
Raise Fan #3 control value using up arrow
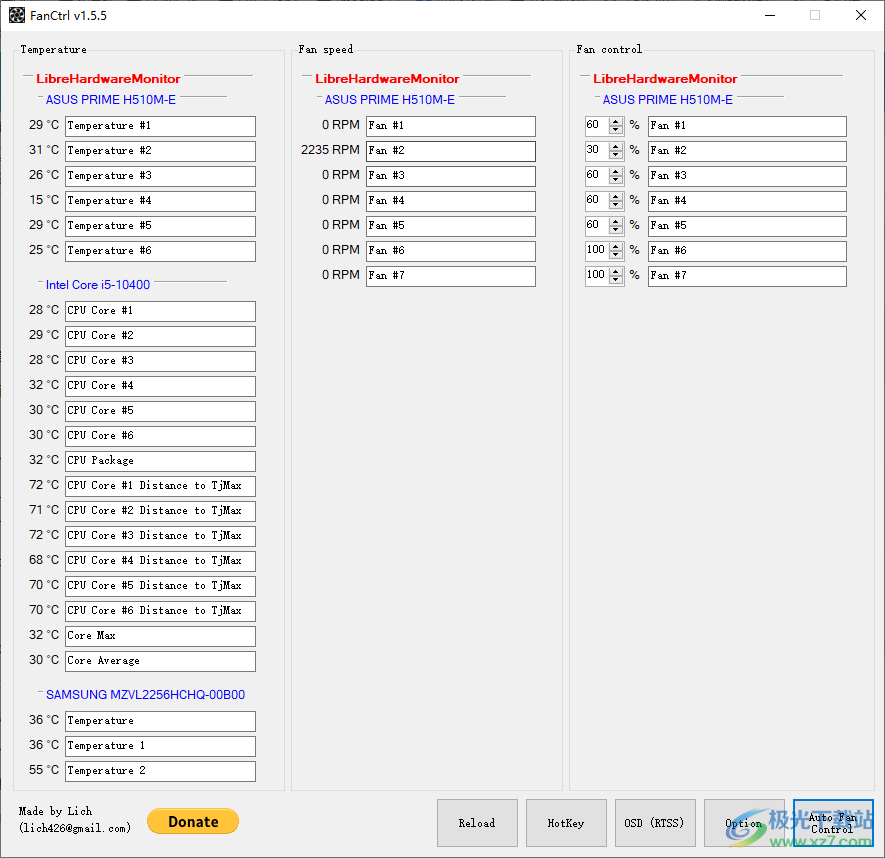click(x=616, y=172)
